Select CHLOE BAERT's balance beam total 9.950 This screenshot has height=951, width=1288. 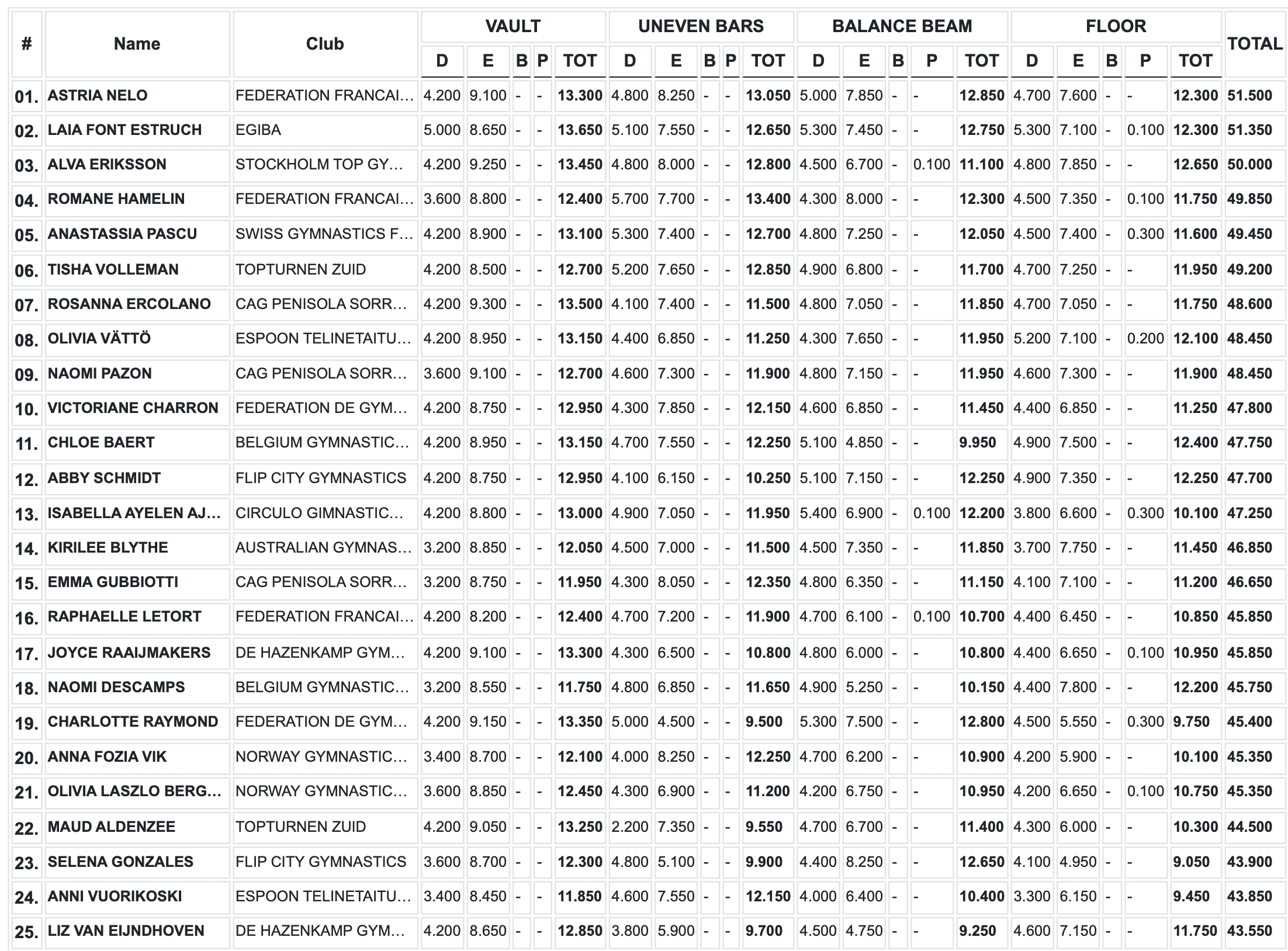click(977, 442)
